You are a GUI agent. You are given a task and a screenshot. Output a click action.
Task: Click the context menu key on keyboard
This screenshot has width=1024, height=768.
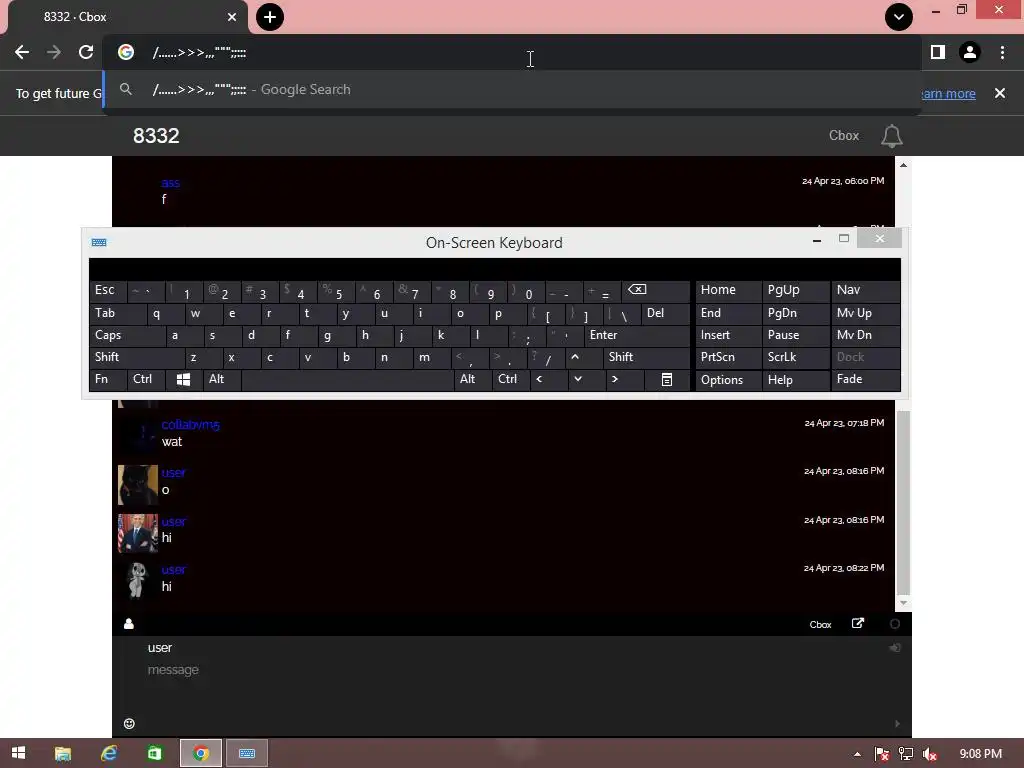tap(667, 379)
